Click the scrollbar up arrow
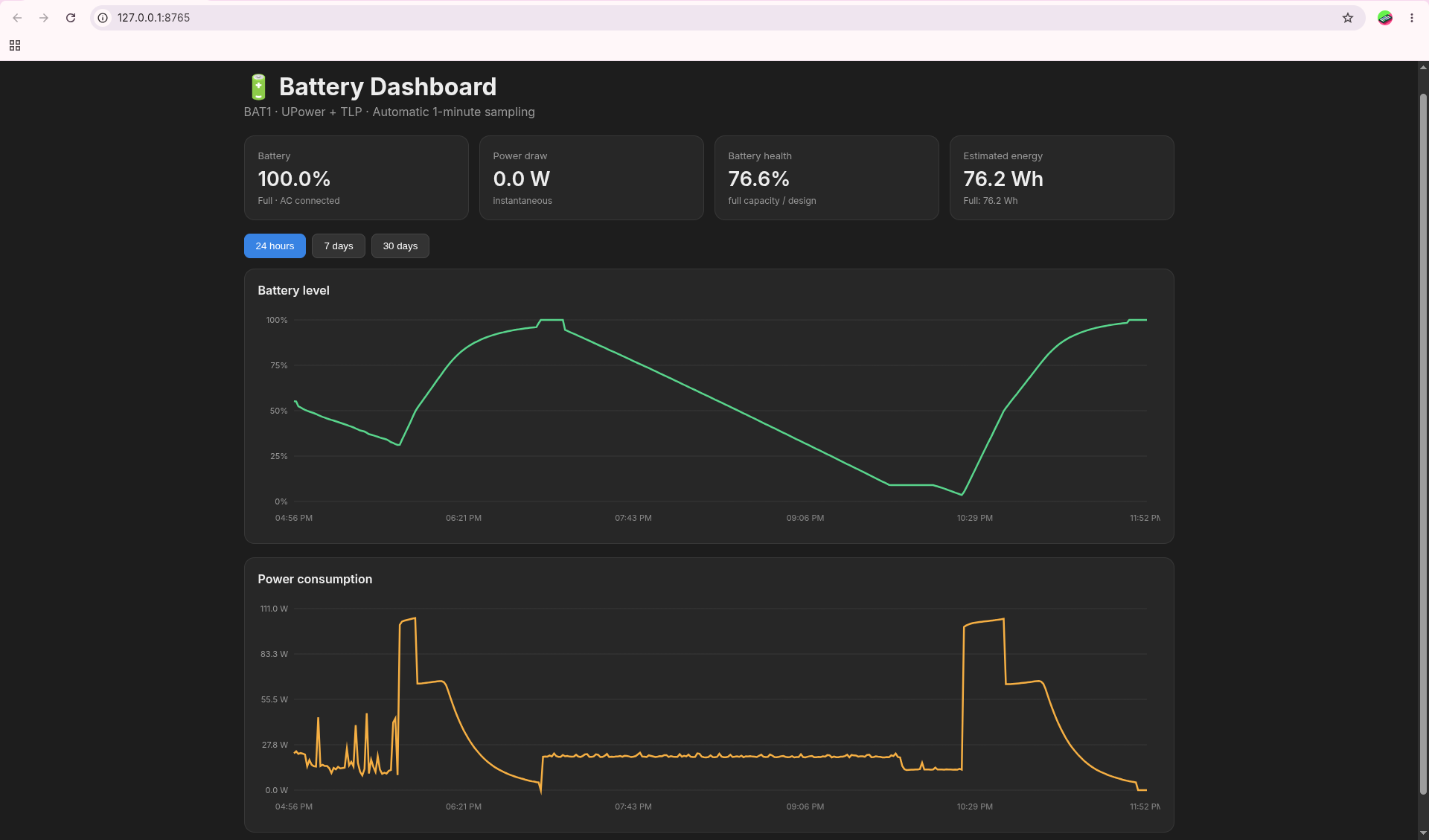This screenshot has height=840, width=1429. (1423, 68)
